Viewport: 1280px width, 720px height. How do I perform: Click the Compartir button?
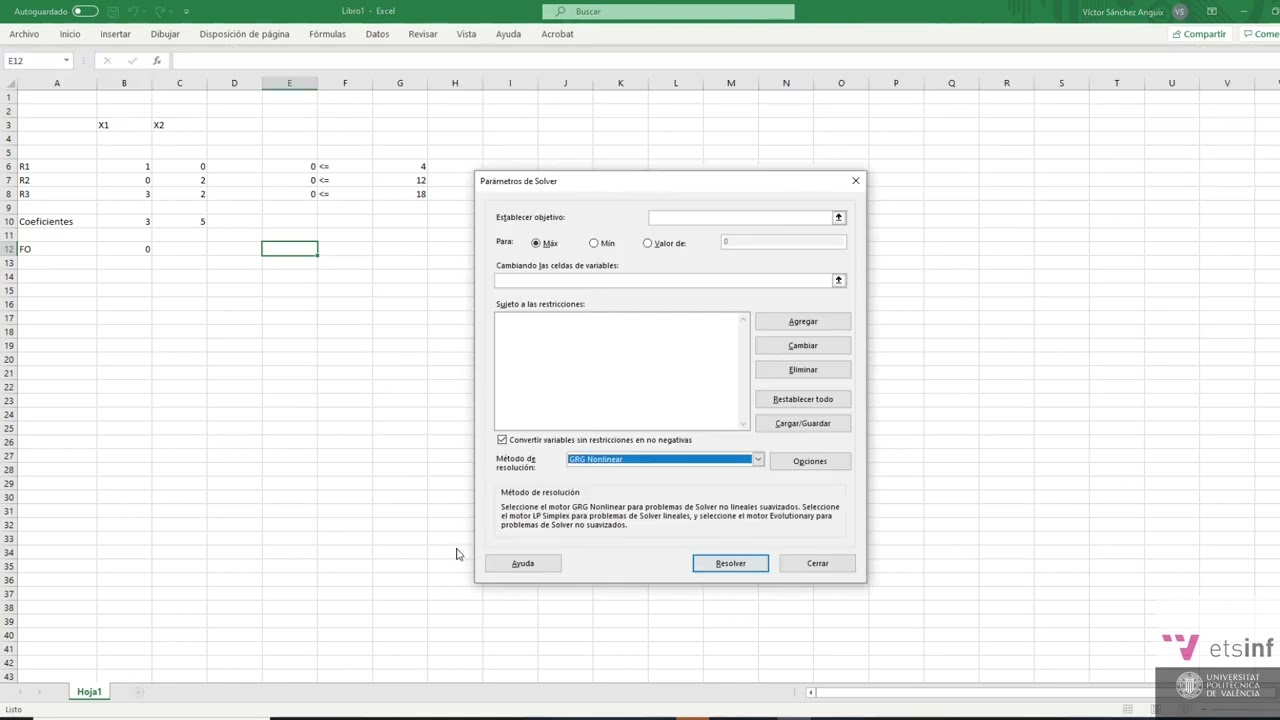click(1199, 34)
